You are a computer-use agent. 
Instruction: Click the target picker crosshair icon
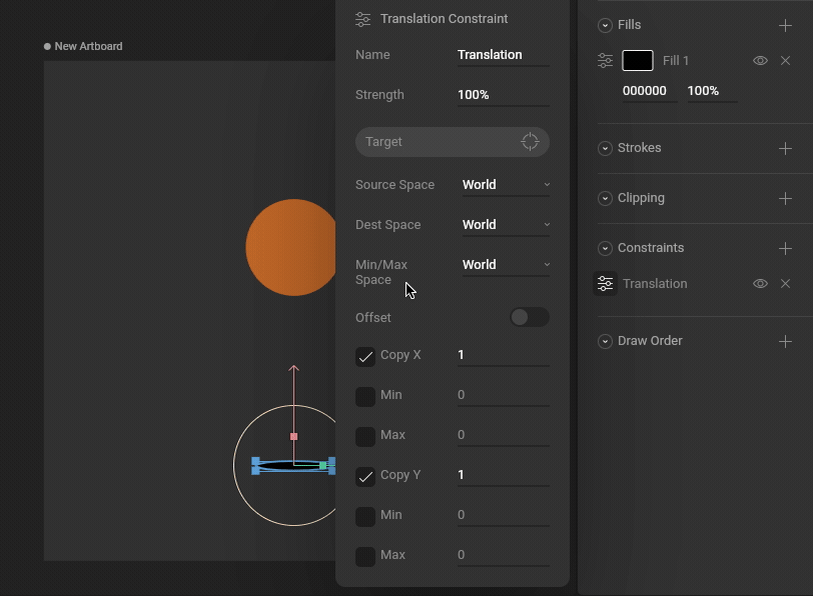point(530,142)
